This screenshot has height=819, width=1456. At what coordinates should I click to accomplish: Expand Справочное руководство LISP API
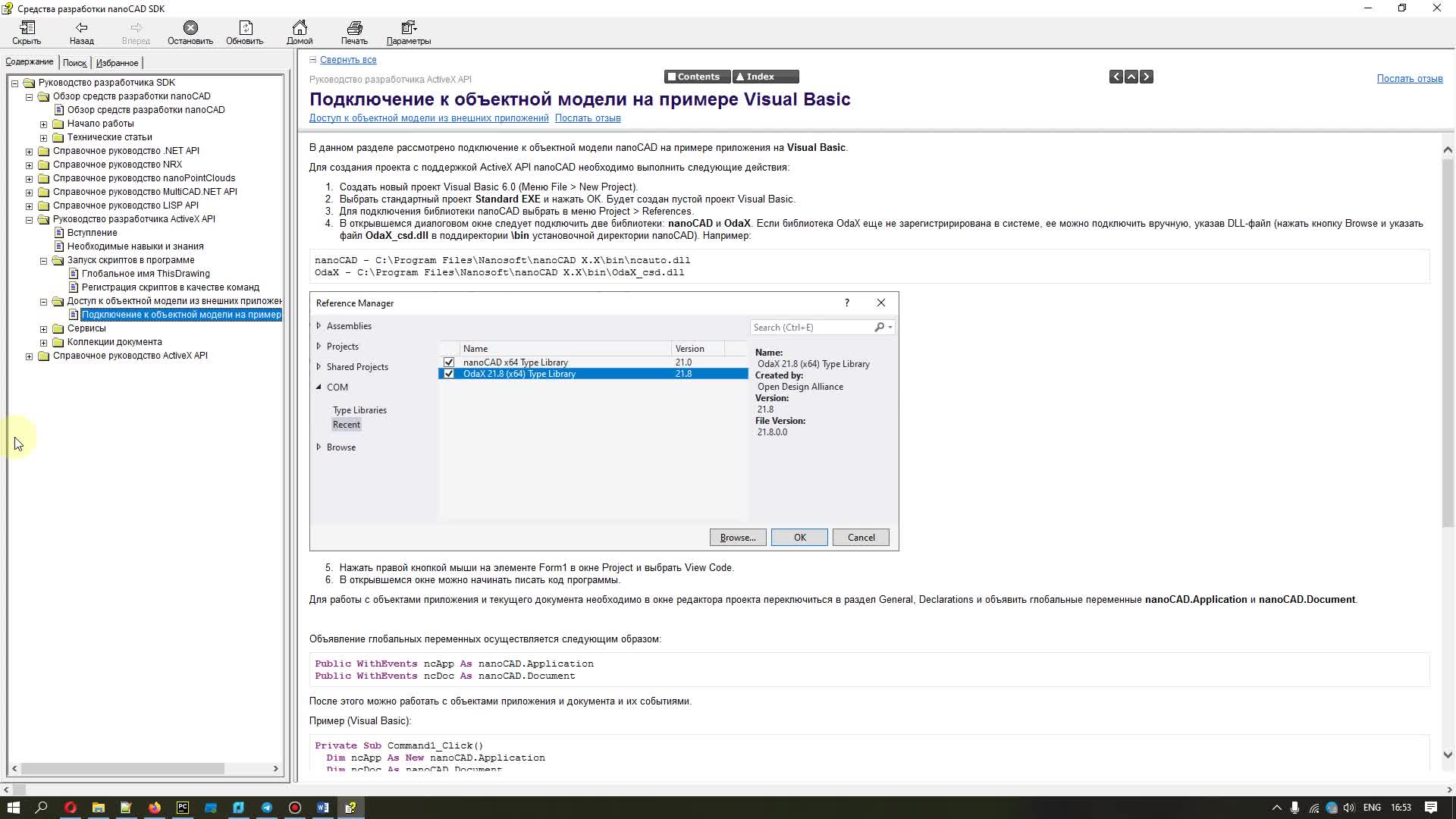[x=30, y=206]
